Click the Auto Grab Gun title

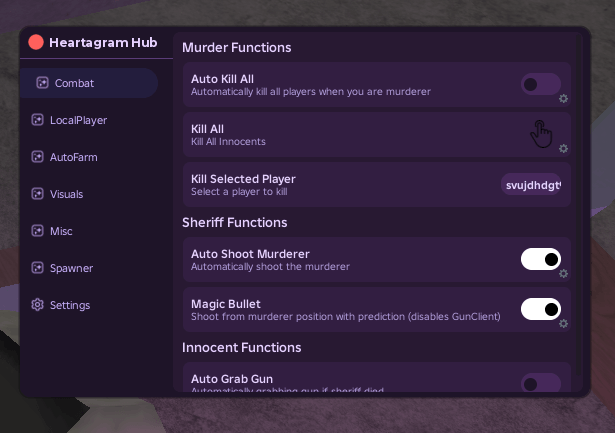point(232,379)
